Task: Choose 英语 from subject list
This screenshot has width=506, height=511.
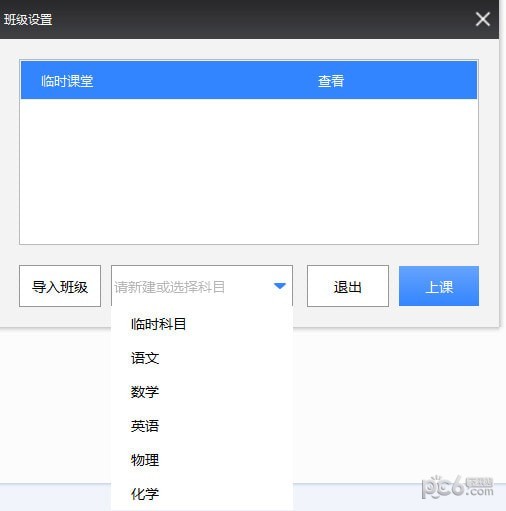Action: click(202, 426)
